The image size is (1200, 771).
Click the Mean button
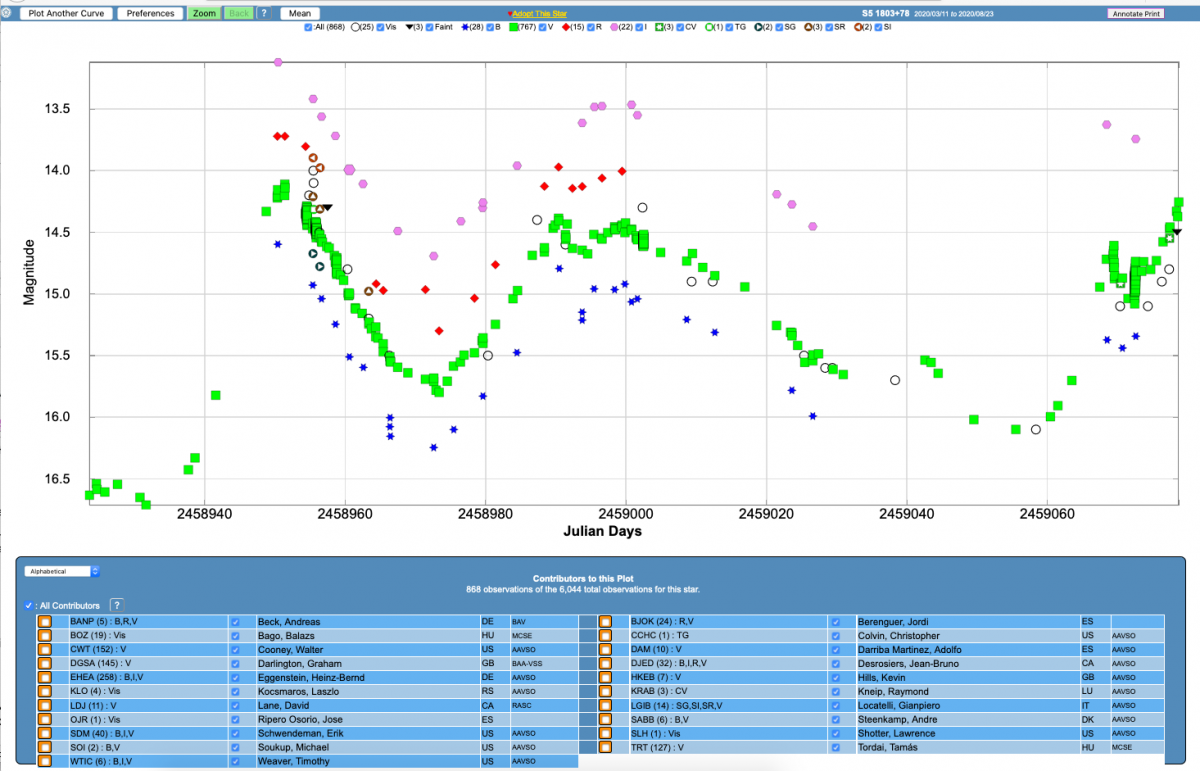click(x=298, y=14)
